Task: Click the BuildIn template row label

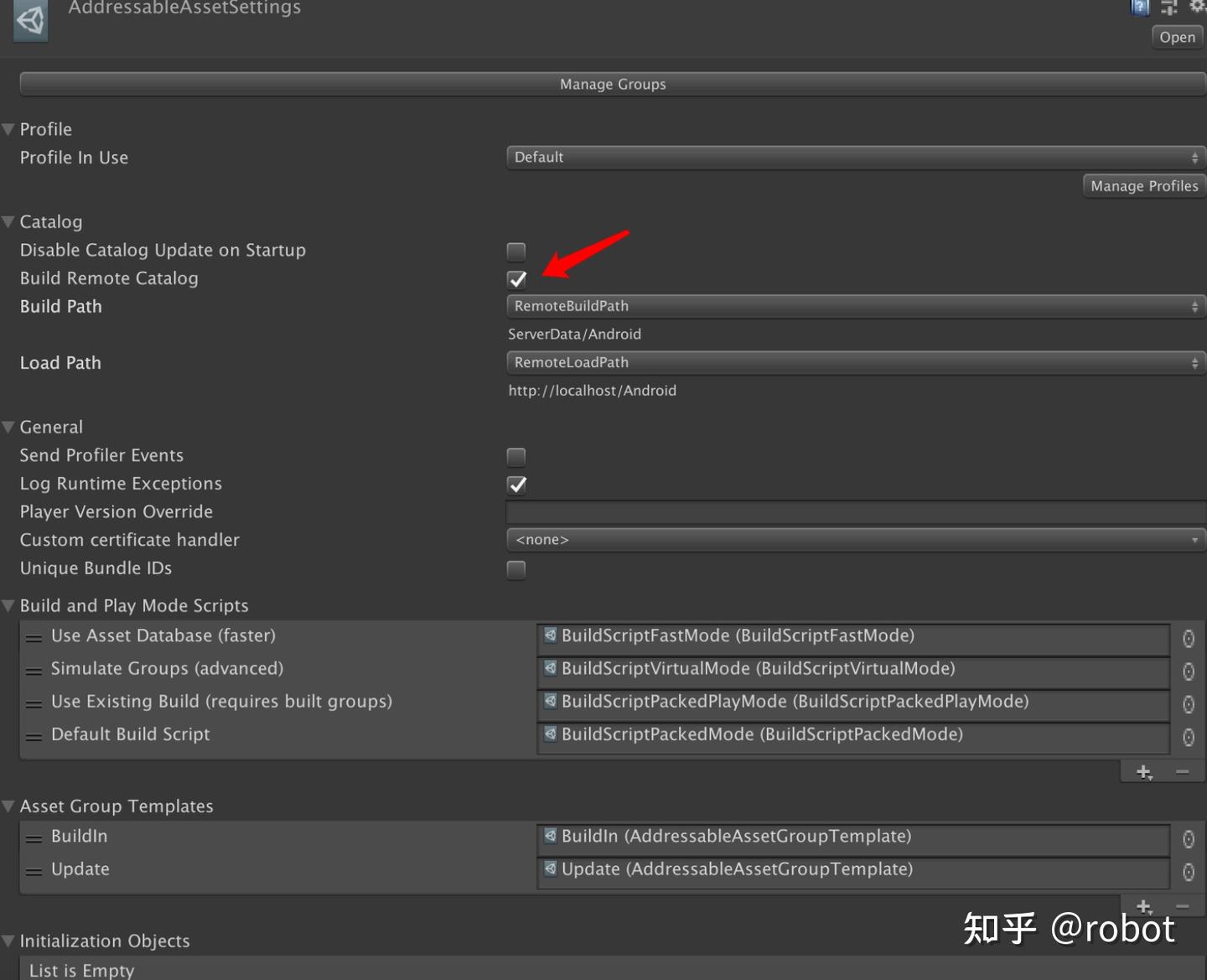Action: [80, 837]
